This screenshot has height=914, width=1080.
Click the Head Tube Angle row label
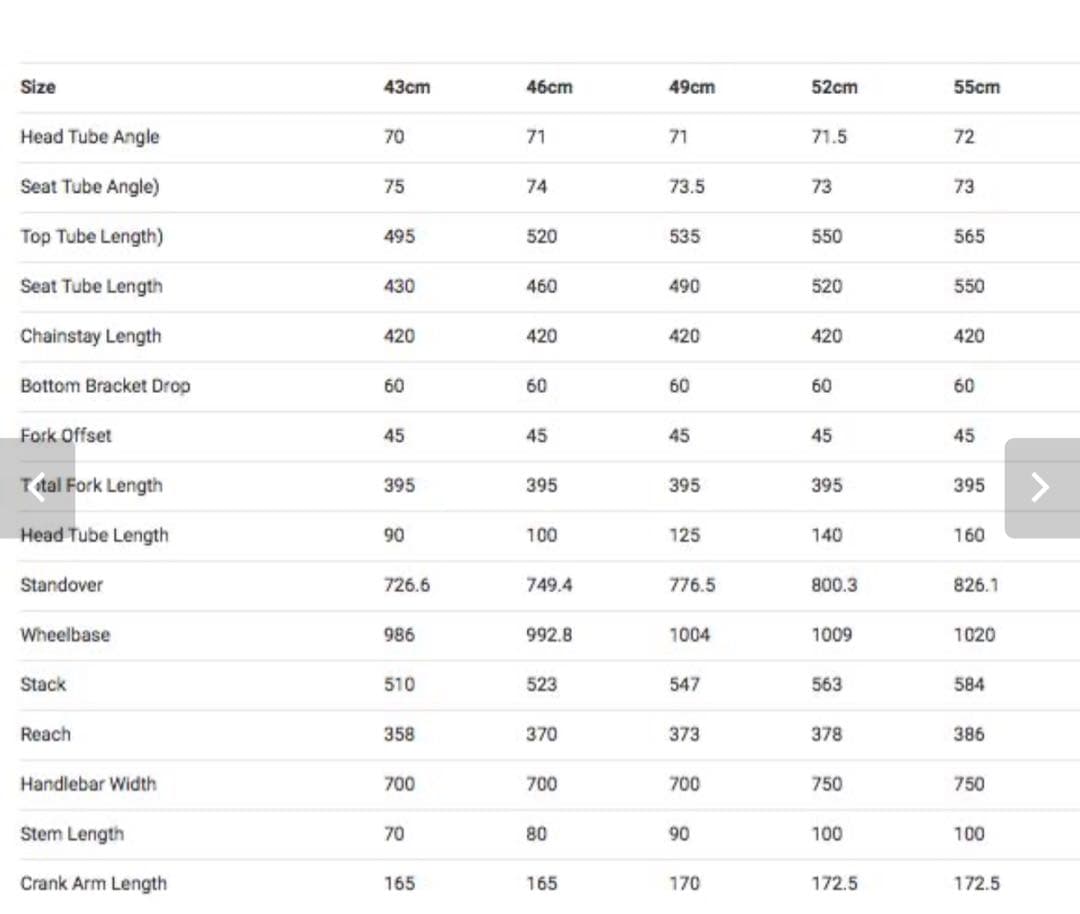[90, 137]
